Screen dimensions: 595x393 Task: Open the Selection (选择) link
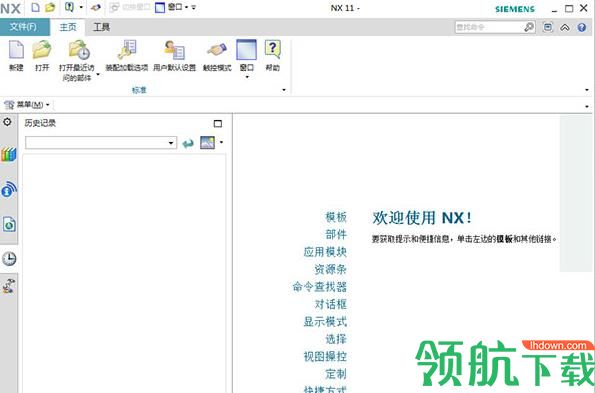pyautogui.click(x=336, y=339)
